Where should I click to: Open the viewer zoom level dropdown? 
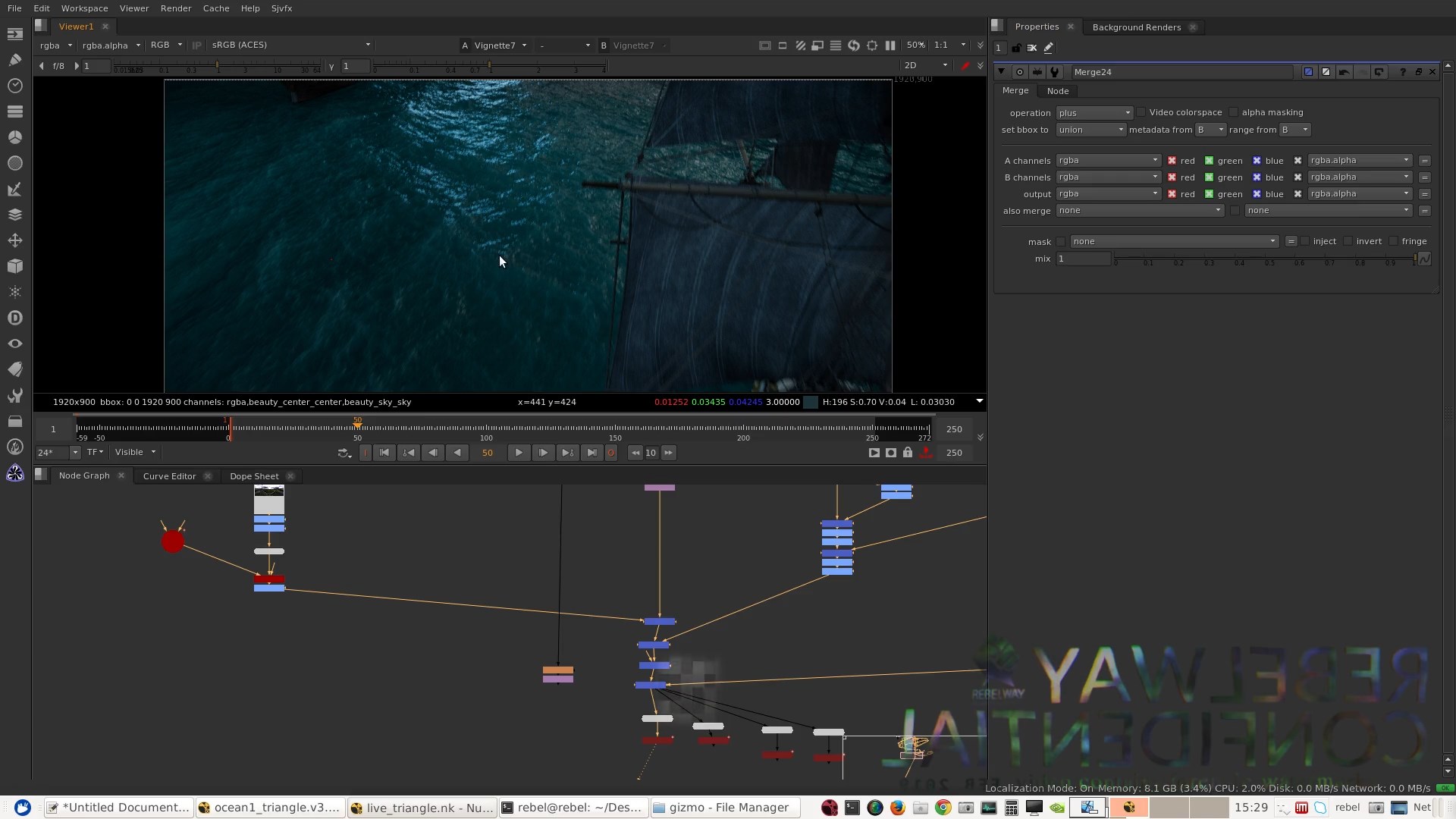(916, 45)
